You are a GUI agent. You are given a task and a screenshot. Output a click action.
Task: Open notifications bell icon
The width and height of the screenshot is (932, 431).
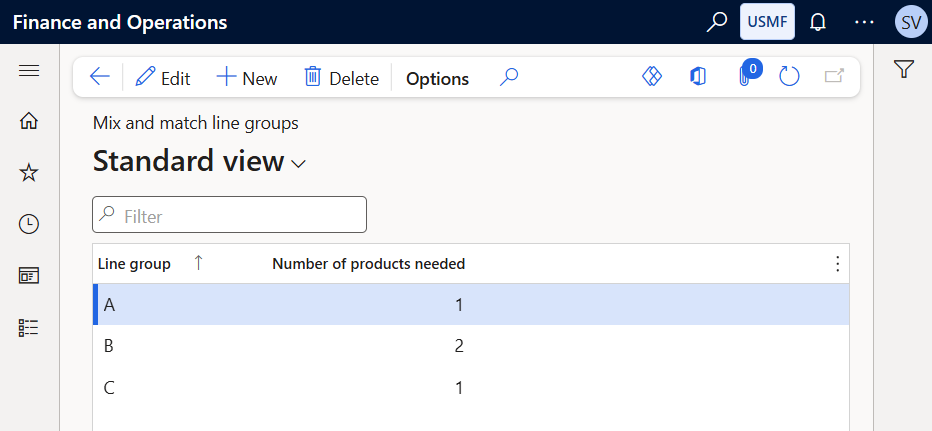pyautogui.click(x=818, y=22)
